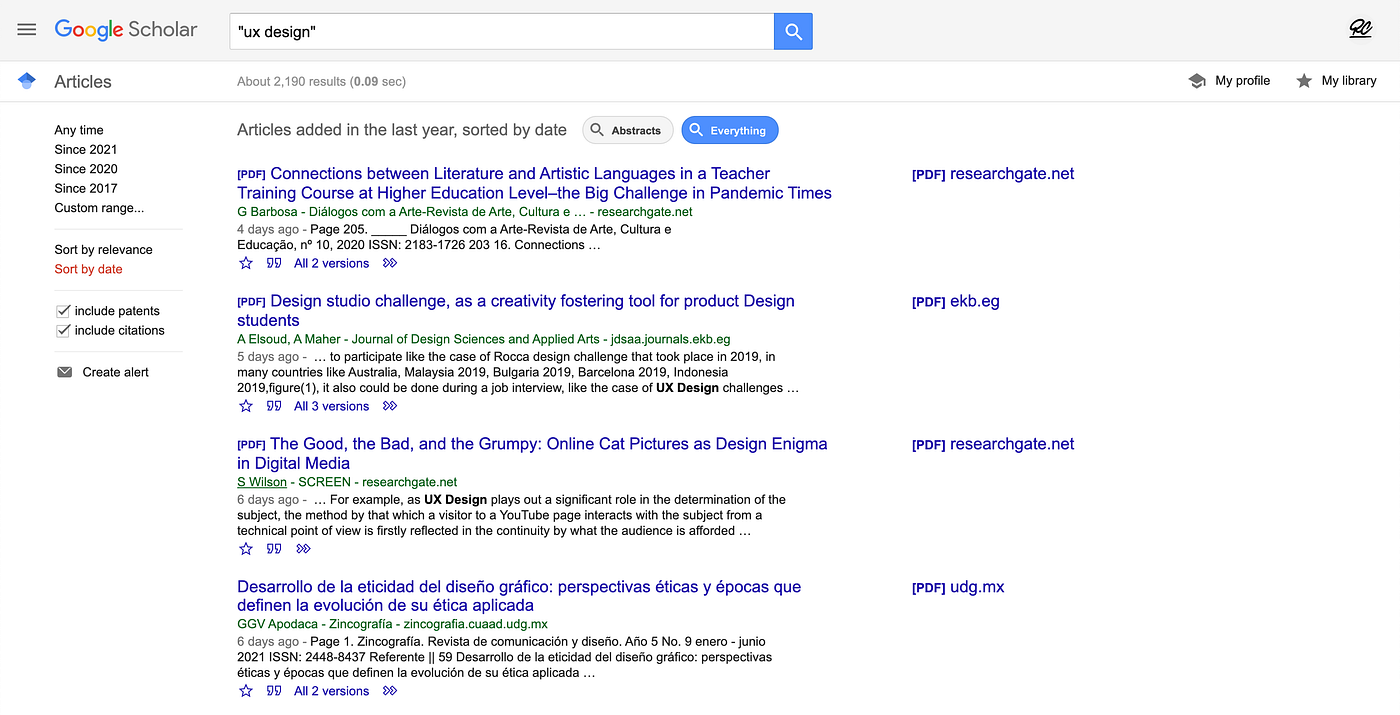Open the [PDF] udg.mx link
The image size is (1400, 715).
click(x=958, y=587)
